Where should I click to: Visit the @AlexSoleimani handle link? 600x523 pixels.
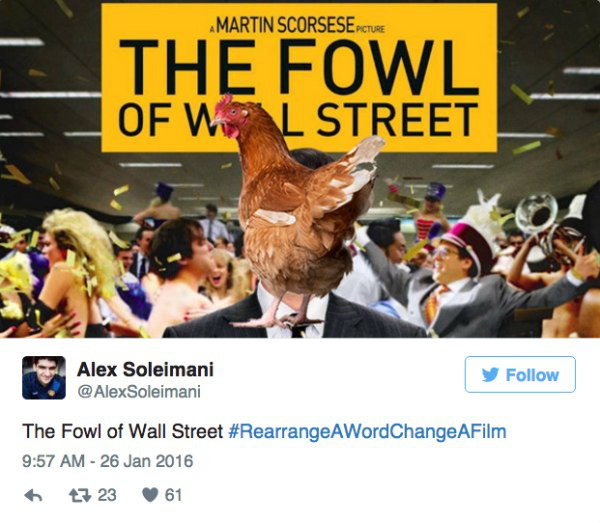[x=139, y=392]
